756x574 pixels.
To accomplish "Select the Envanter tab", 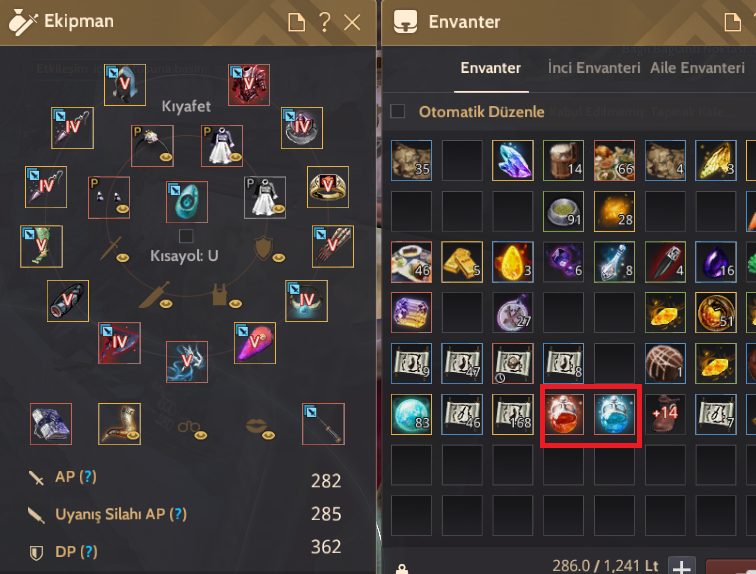I will click(x=491, y=68).
